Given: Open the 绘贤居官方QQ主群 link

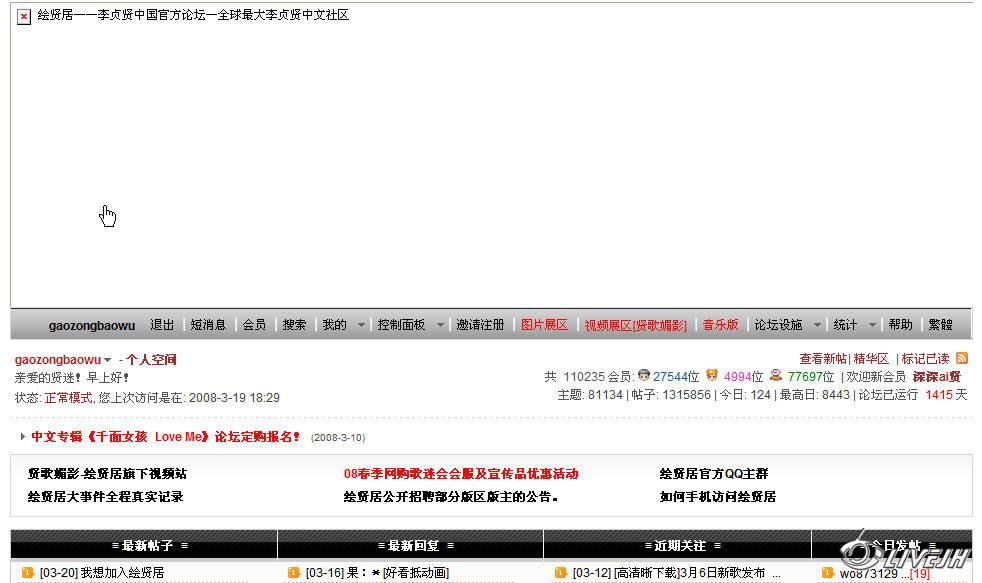Looking at the screenshot, I should [714, 474].
